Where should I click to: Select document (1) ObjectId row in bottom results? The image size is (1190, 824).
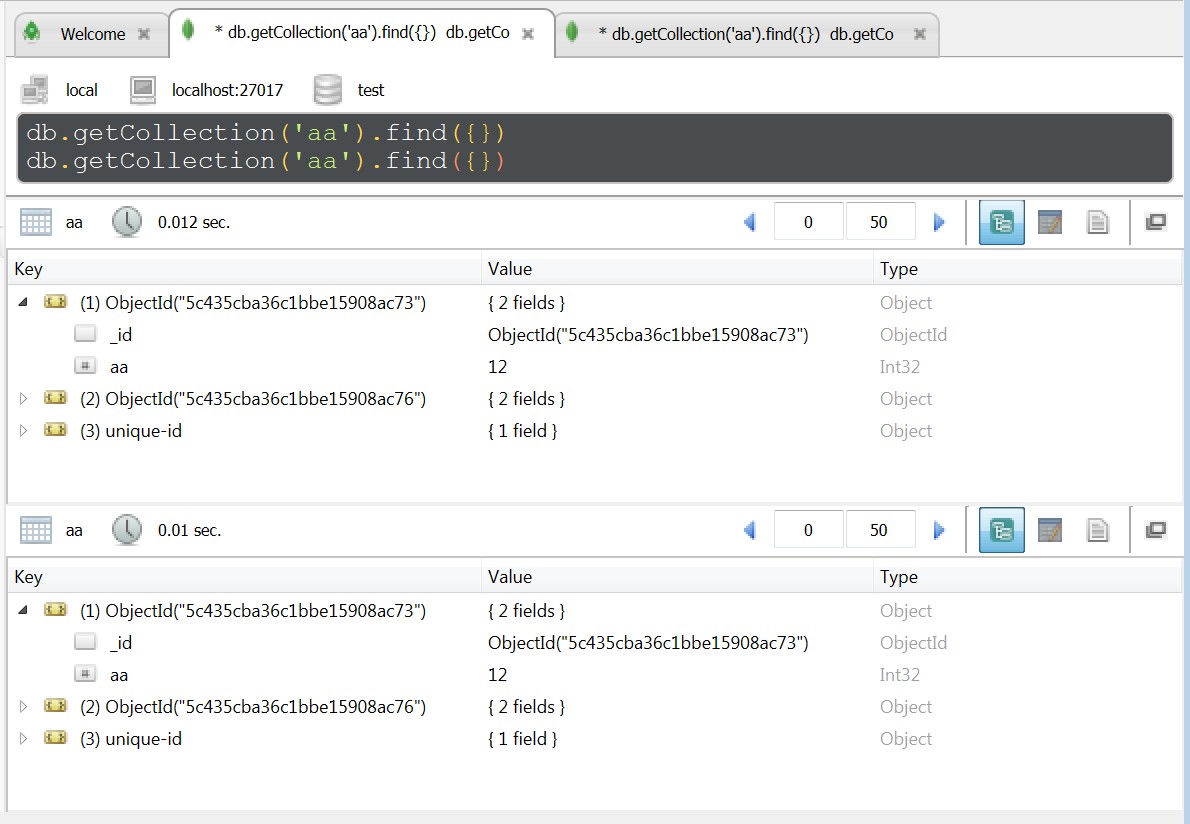click(595, 611)
